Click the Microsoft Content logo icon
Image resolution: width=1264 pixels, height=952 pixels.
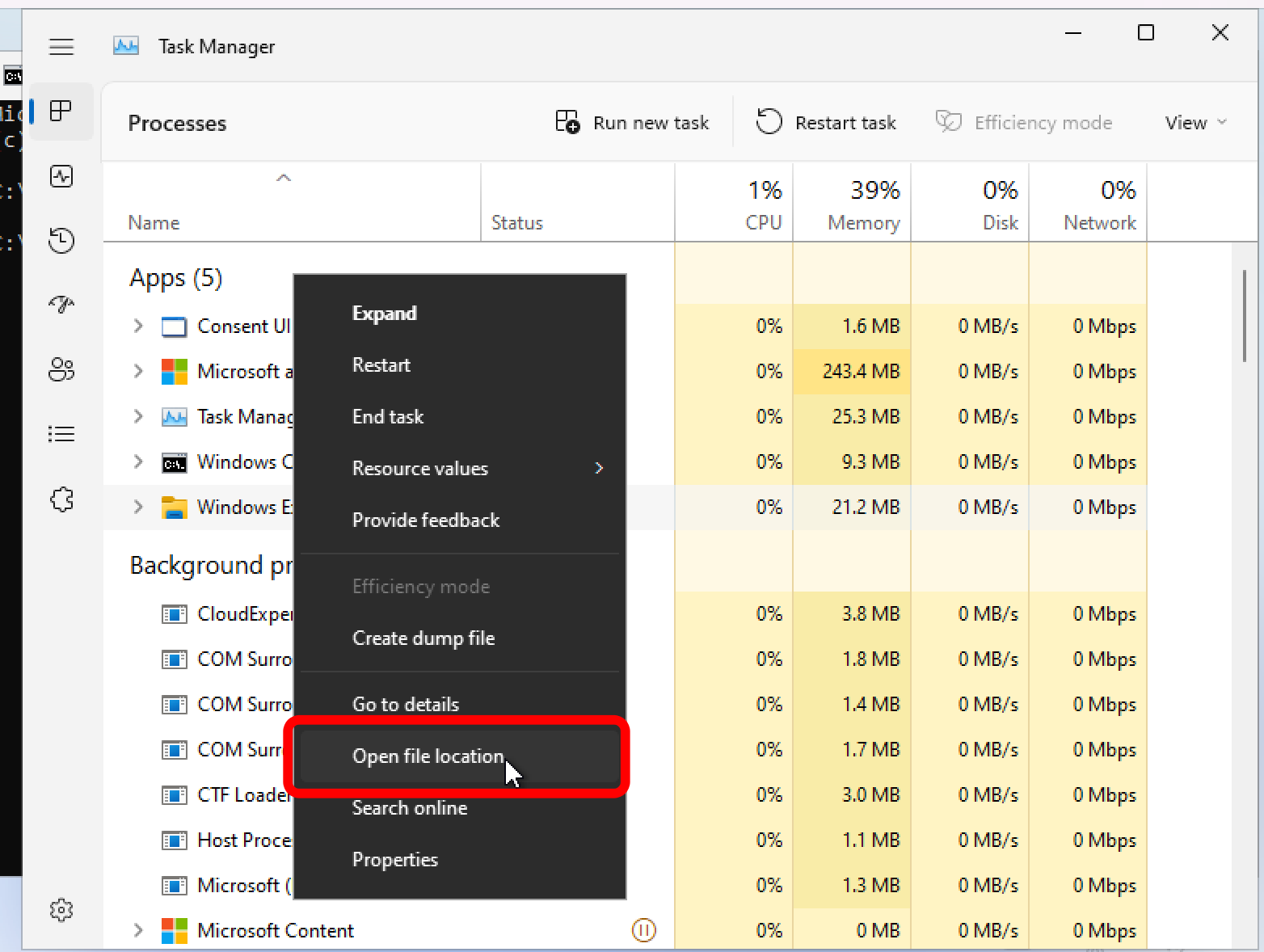pos(174,931)
